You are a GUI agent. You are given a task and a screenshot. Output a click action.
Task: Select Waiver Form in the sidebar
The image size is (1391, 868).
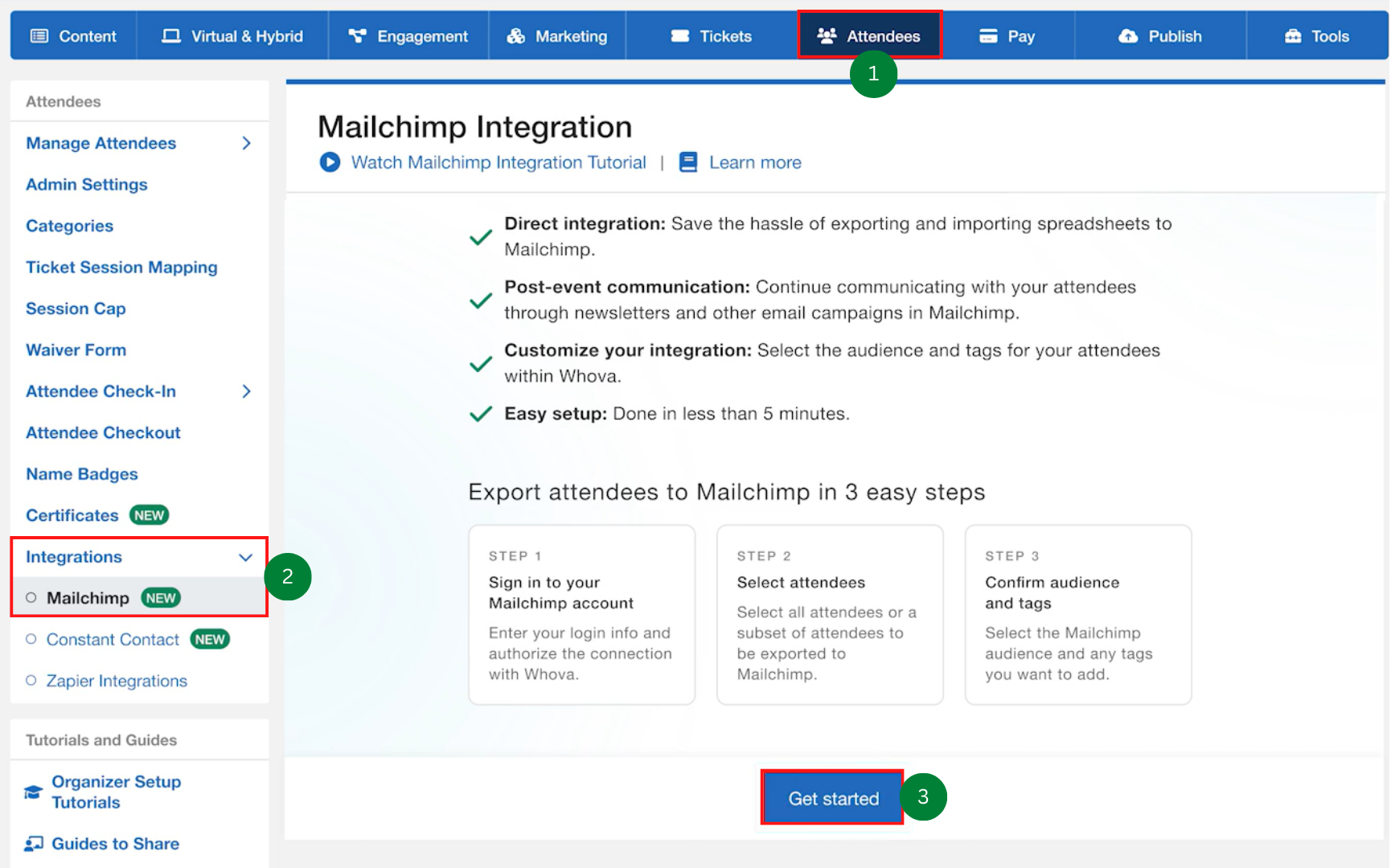point(76,350)
